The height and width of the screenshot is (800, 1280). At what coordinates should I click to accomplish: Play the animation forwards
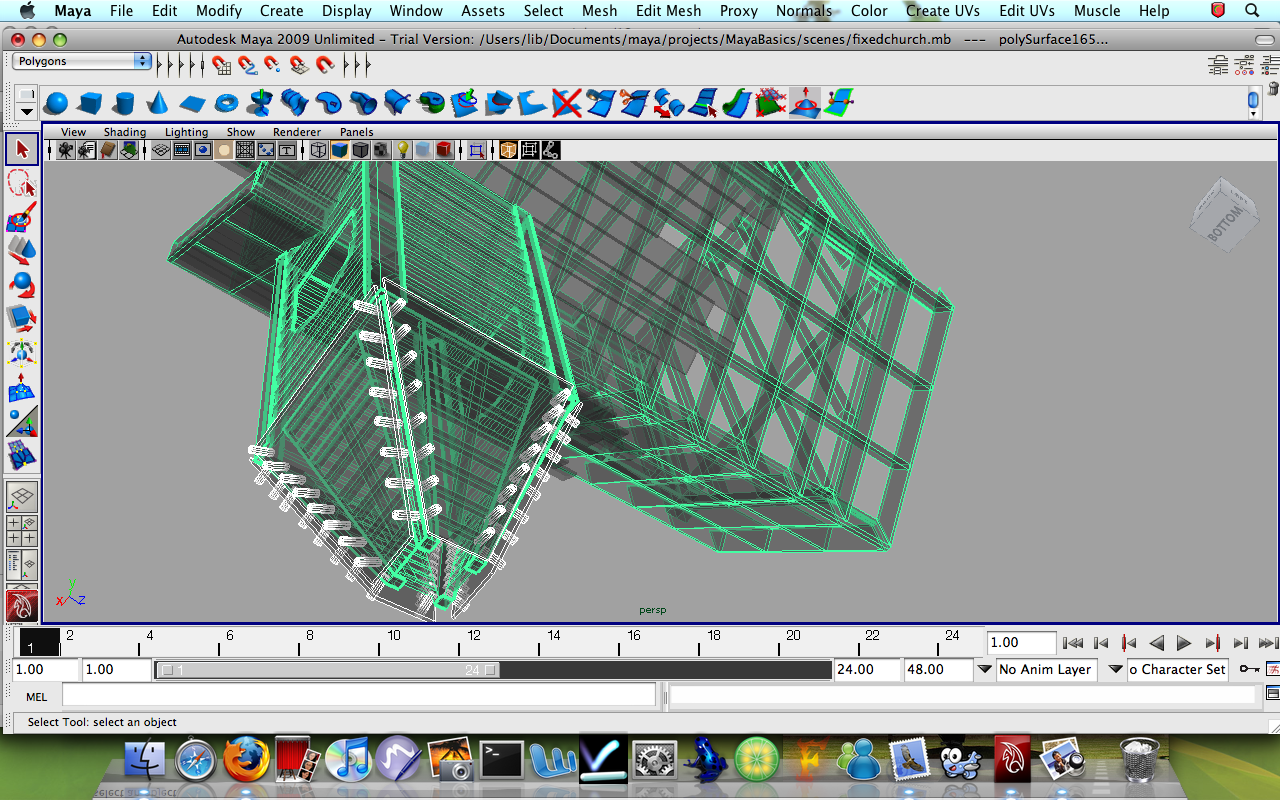click(1184, 643)
